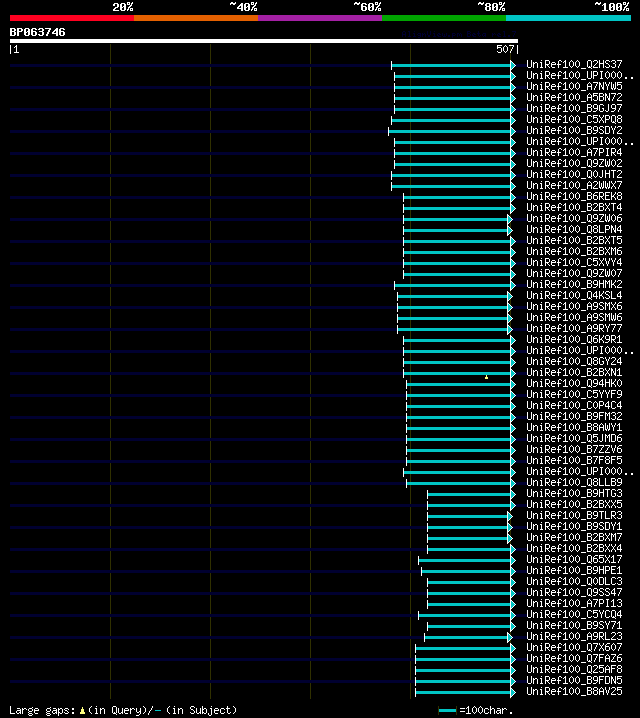Image resolution: width=640 pixels, height=718 pixels.
Task: Open hit UniRef100_Q65X17
Action: pos(574,559)
